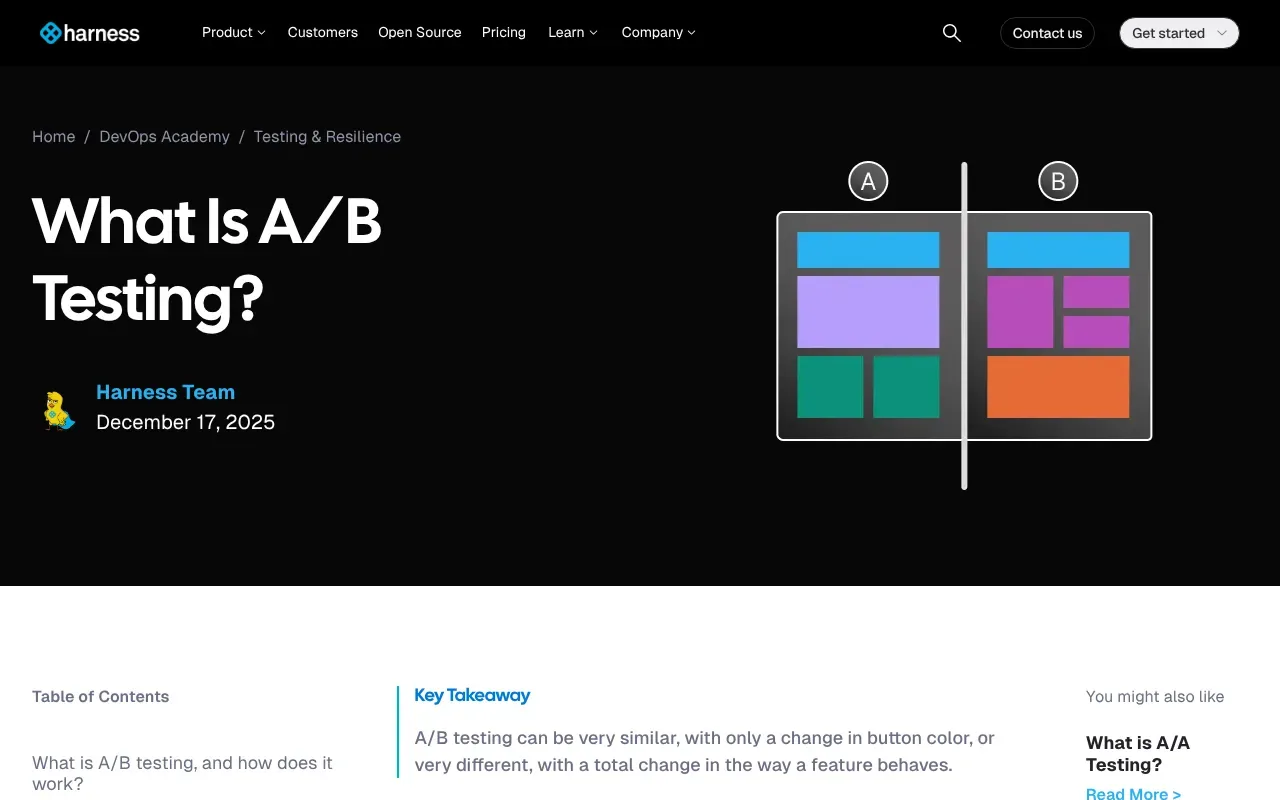This screenshot has height=800, width=1280.
Task: Click the Harness Team author link
Action: coord(165,392)
